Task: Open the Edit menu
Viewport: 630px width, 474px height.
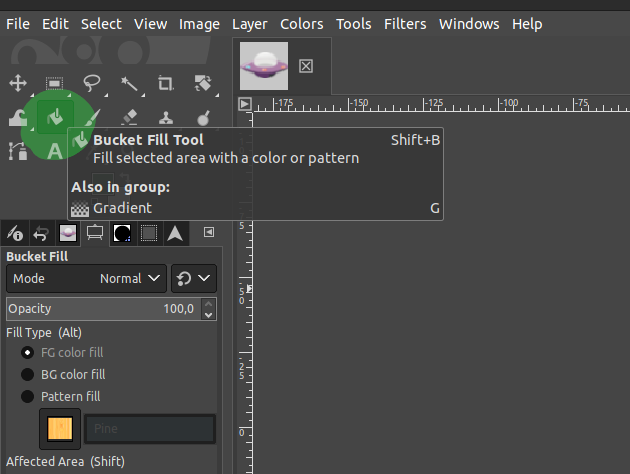Action: click(55, 24)
